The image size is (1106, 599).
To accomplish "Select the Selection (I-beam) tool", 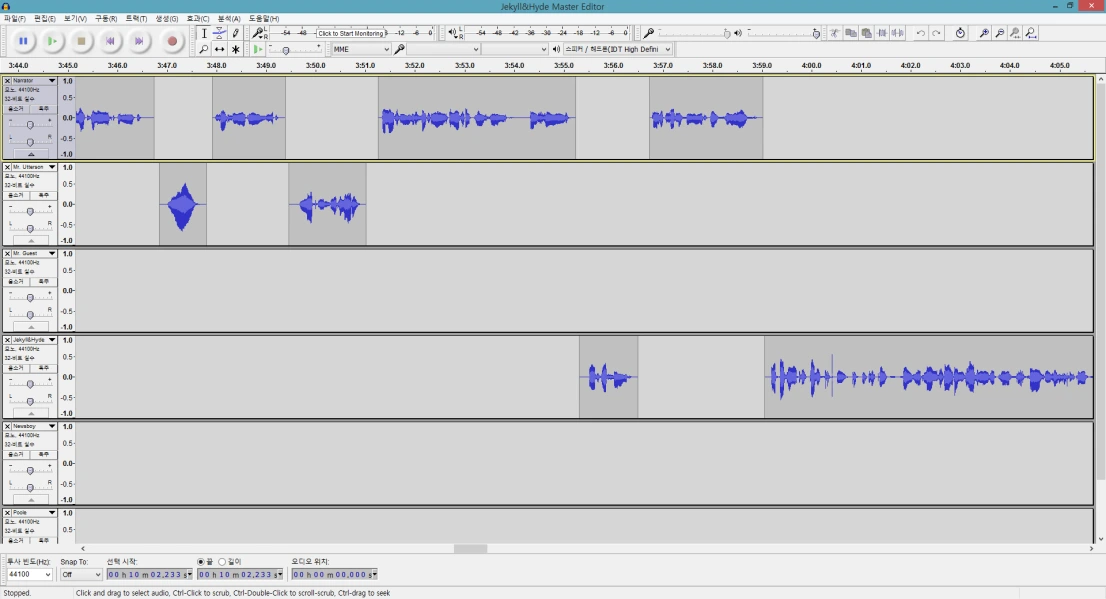I will 204,33.
